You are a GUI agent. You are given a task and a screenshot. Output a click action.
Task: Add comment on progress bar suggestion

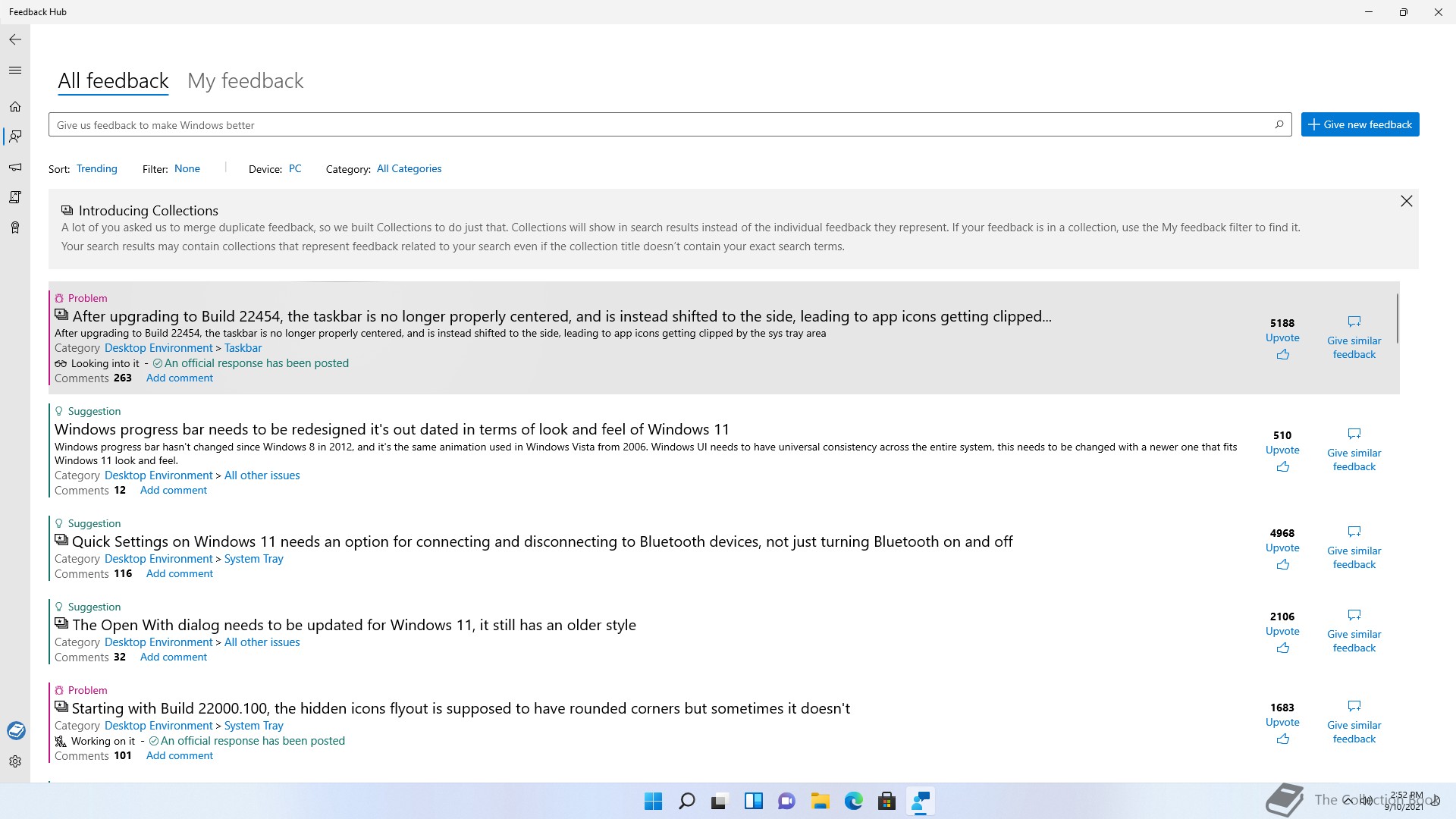click(x=174, y=490)
